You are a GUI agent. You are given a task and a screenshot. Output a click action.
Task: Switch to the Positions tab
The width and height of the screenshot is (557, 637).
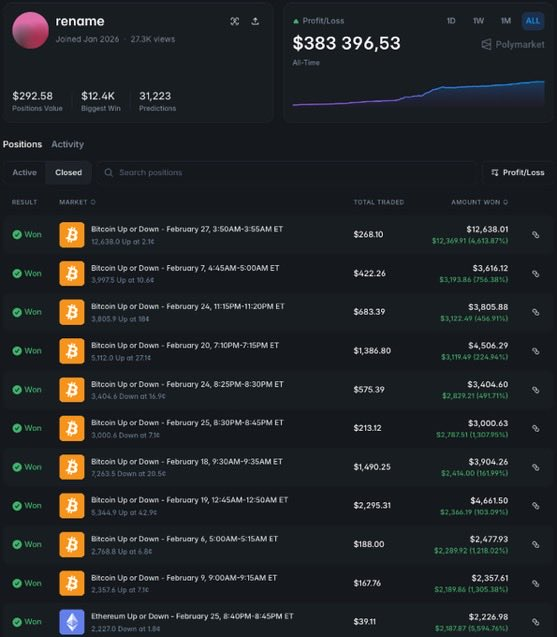(x=22, y=144)
